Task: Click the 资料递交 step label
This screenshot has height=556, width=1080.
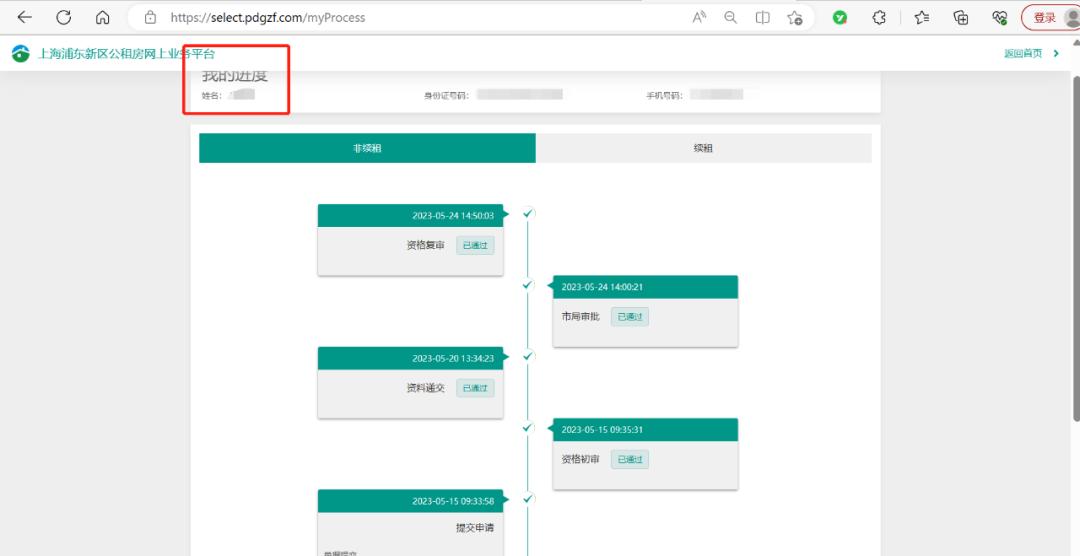Action: 426,389
